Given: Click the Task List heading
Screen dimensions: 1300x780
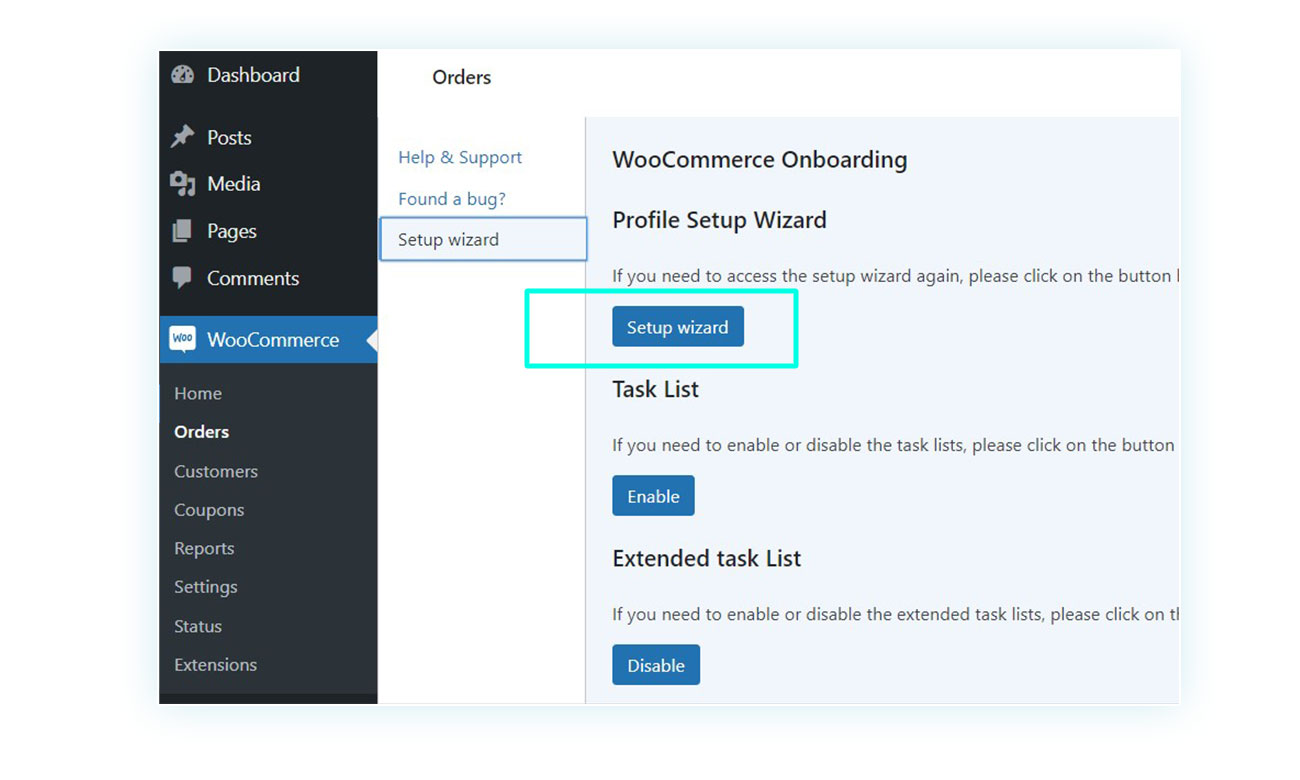Looking at the screenshot, I should [x=656, y=389].
